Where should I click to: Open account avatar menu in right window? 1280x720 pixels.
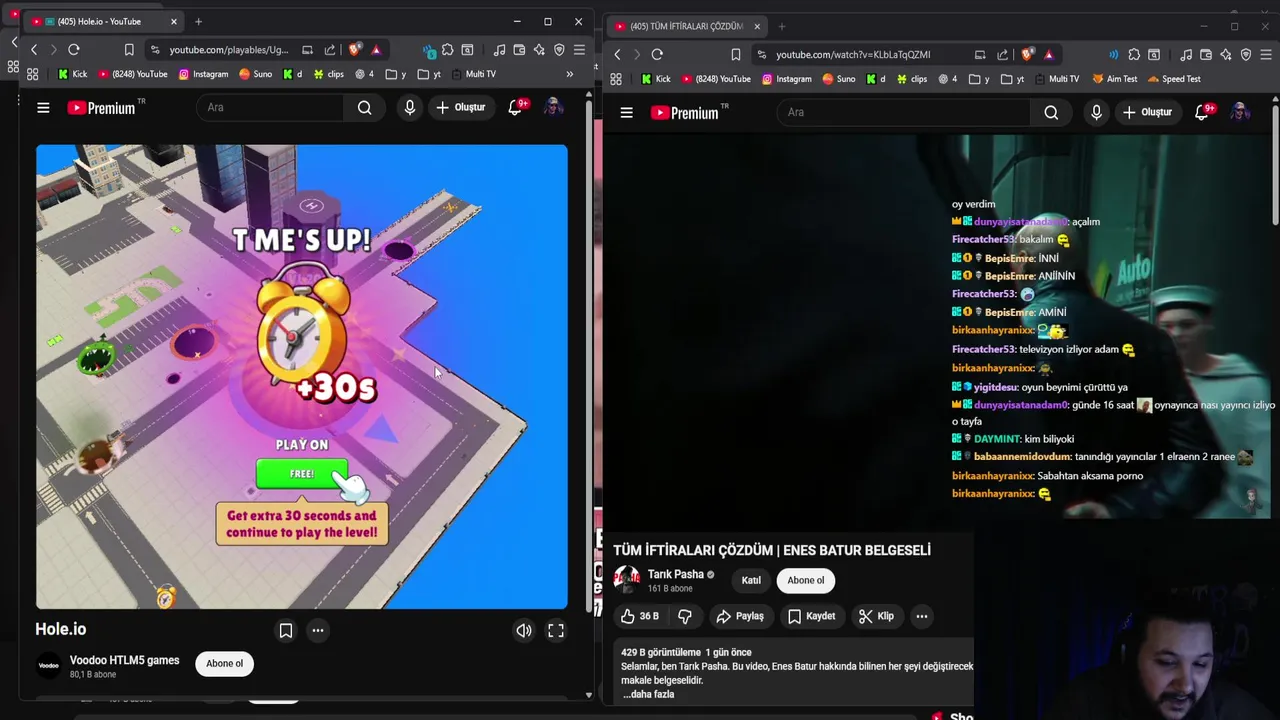point(1240,112)
